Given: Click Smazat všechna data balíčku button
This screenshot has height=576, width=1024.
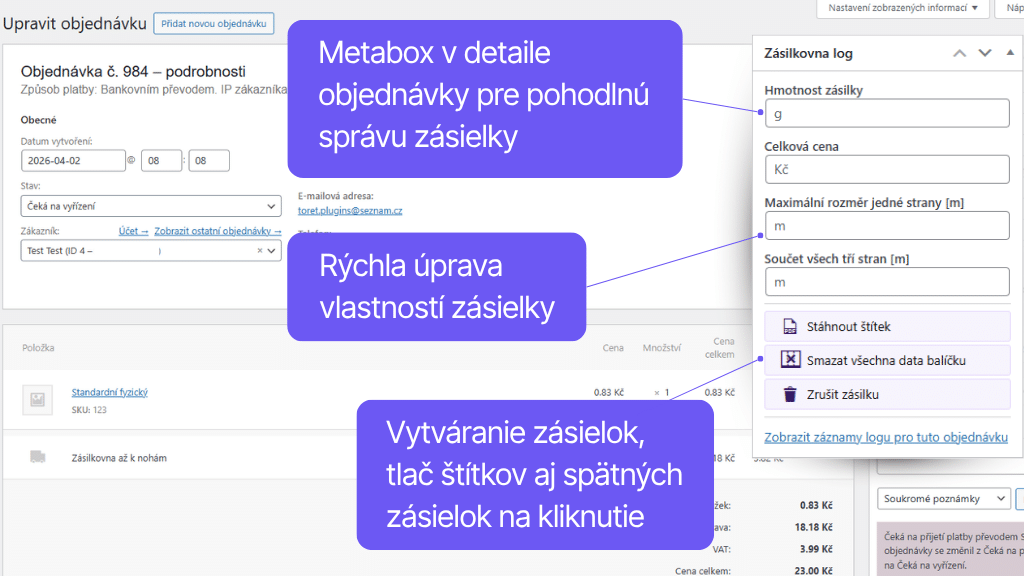Looking at the screenshot, I should [887, 360].
